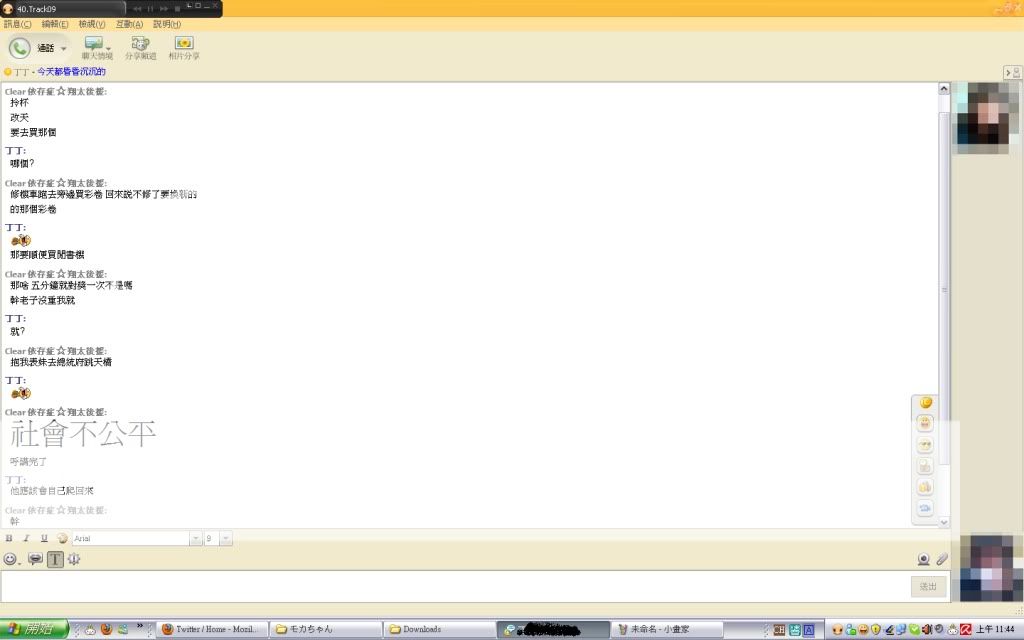Open the emoticon smiley picker
Image resolution: width=1024 pixels, height=640 pixels.
coord(11,559)
